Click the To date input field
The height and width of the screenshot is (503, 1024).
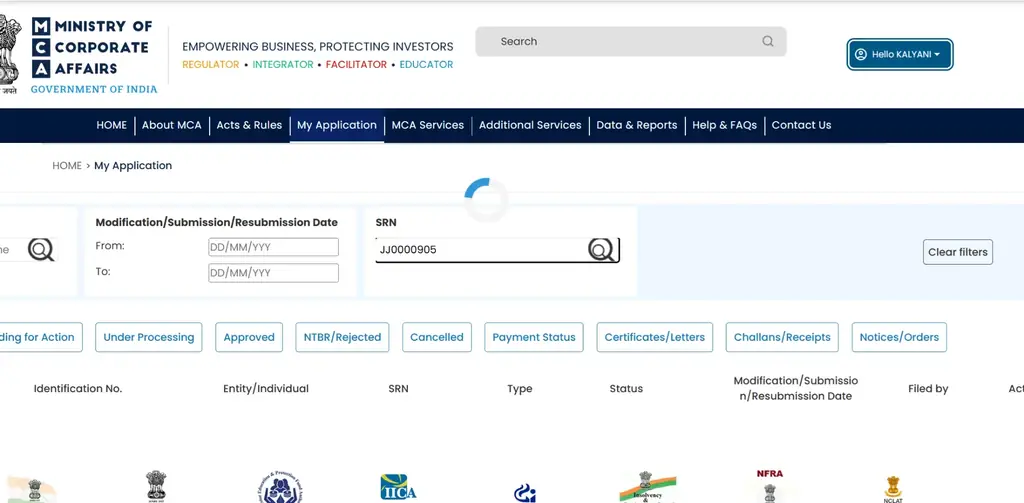pos(274,272)
